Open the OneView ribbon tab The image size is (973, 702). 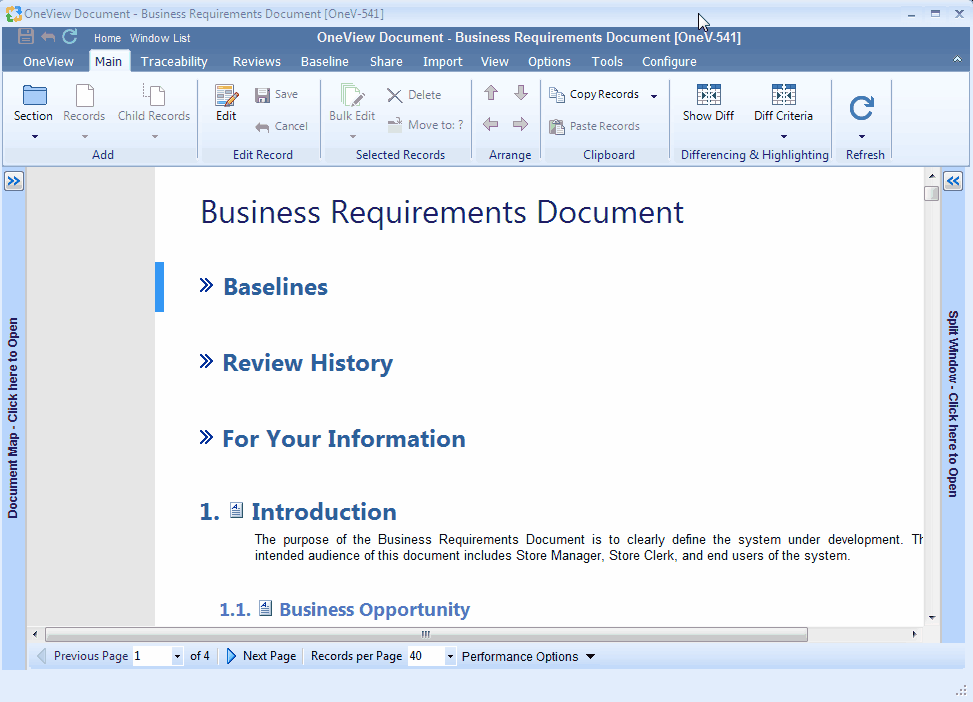tap(48, 61)
